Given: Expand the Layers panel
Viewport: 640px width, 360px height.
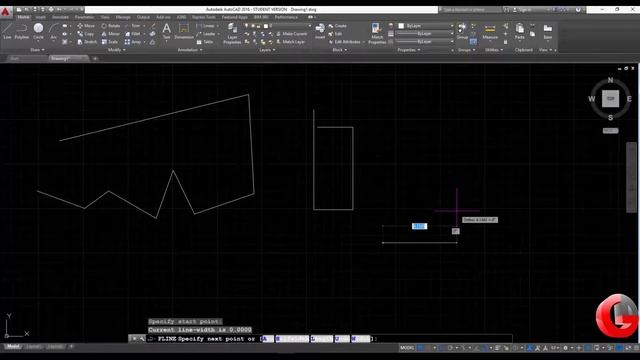Looking at the screenshot, I should (267, 50).
